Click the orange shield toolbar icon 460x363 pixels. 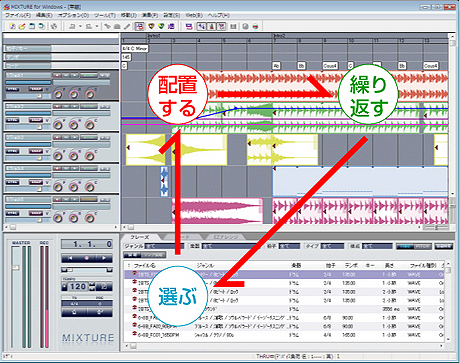[151, 26]
